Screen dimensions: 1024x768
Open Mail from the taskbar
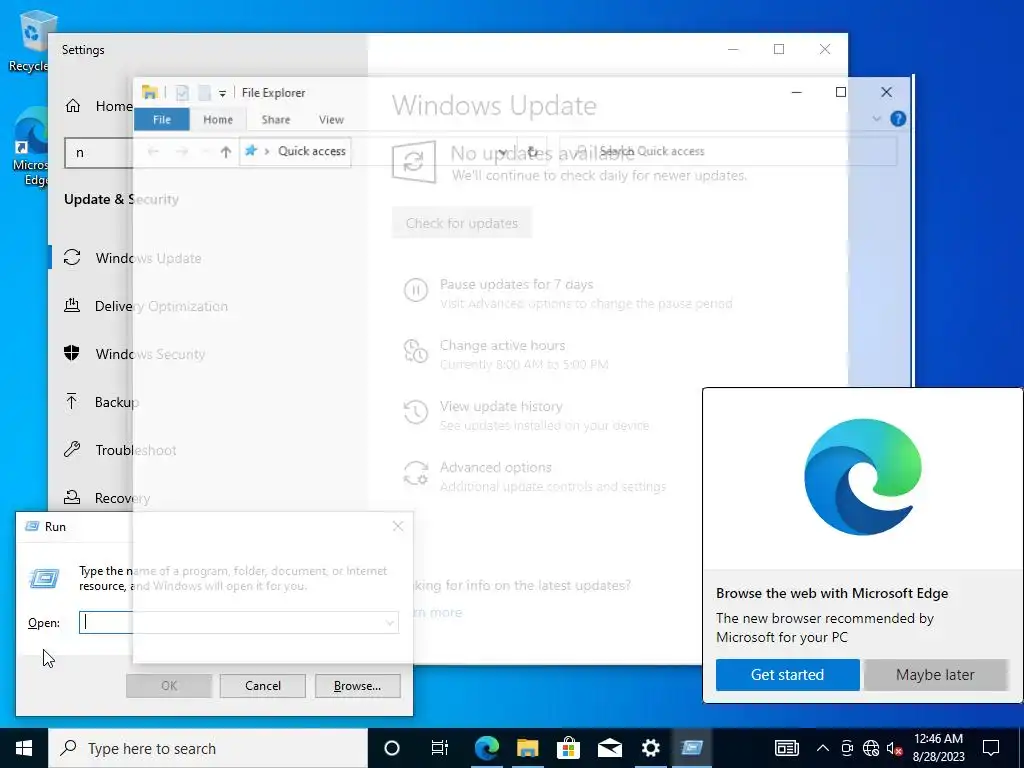tap(609, 748)
